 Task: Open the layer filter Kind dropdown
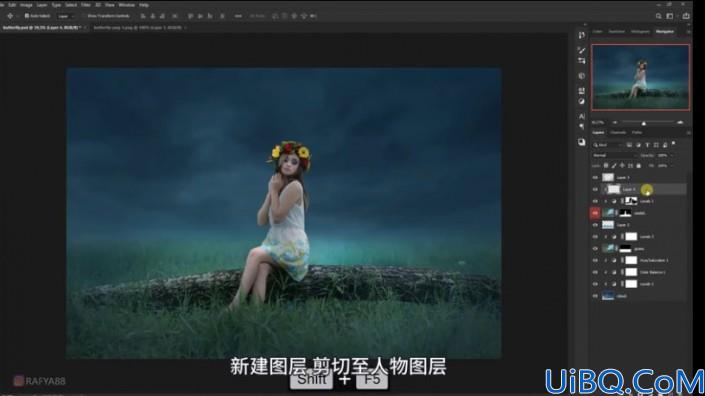[x=607, y=145]
